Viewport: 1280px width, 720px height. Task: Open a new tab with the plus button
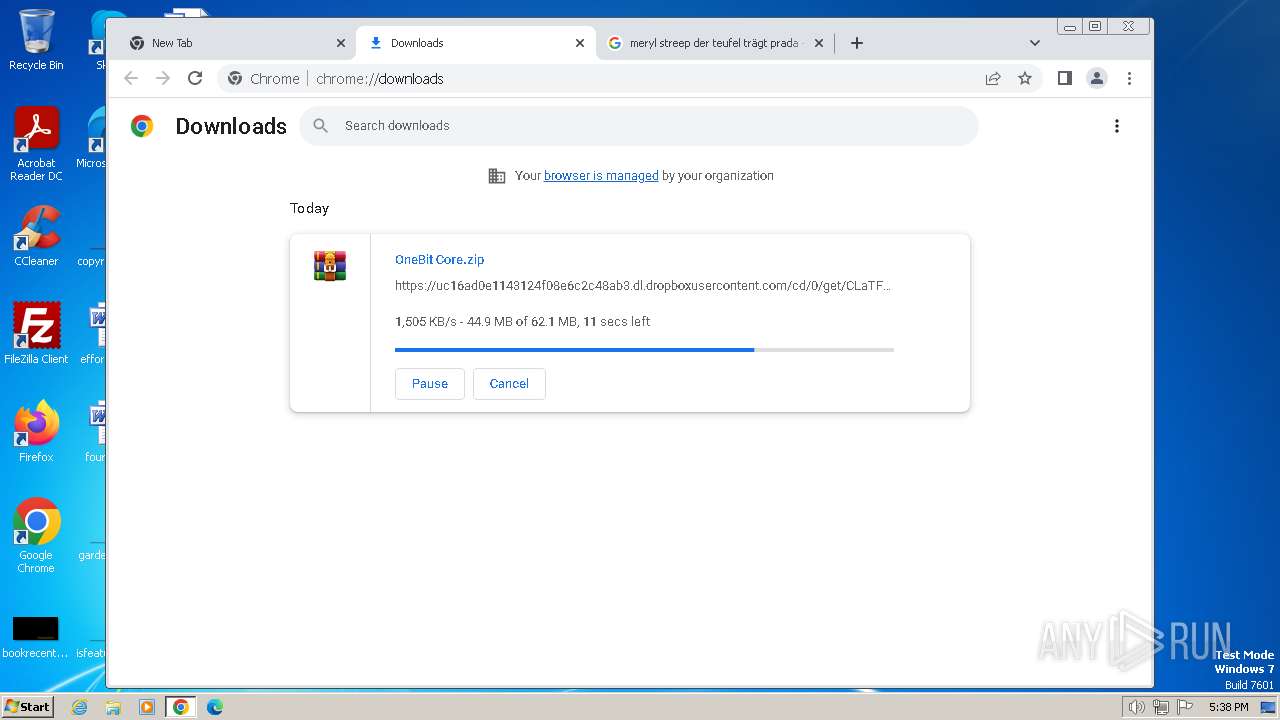tap(856, 43)
